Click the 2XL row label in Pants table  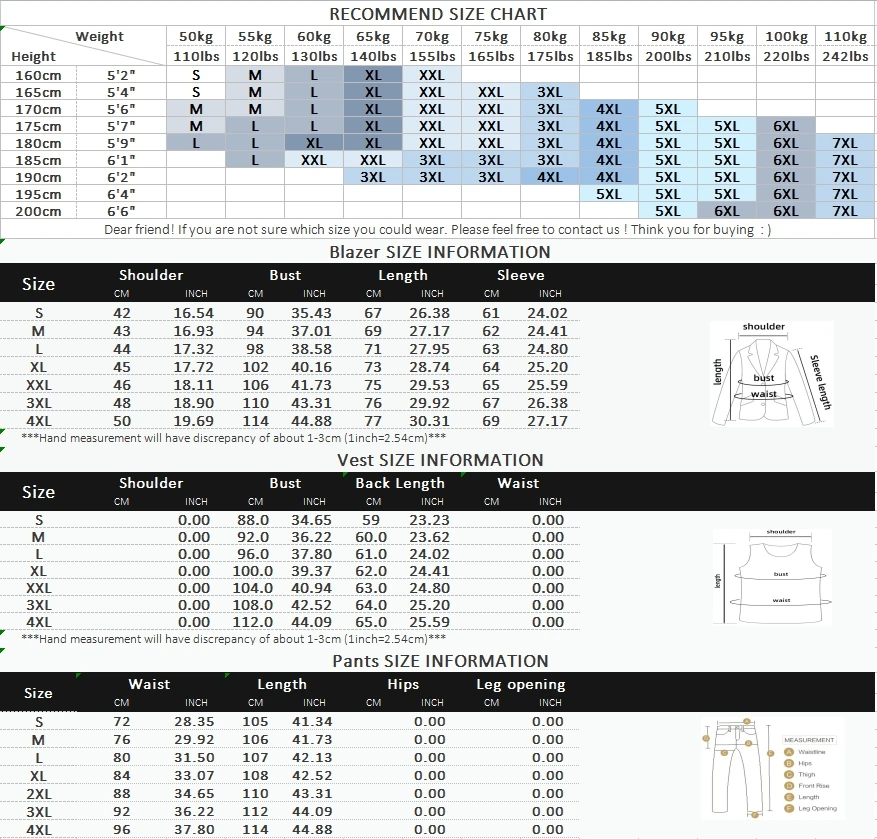[x=39, y=794]
